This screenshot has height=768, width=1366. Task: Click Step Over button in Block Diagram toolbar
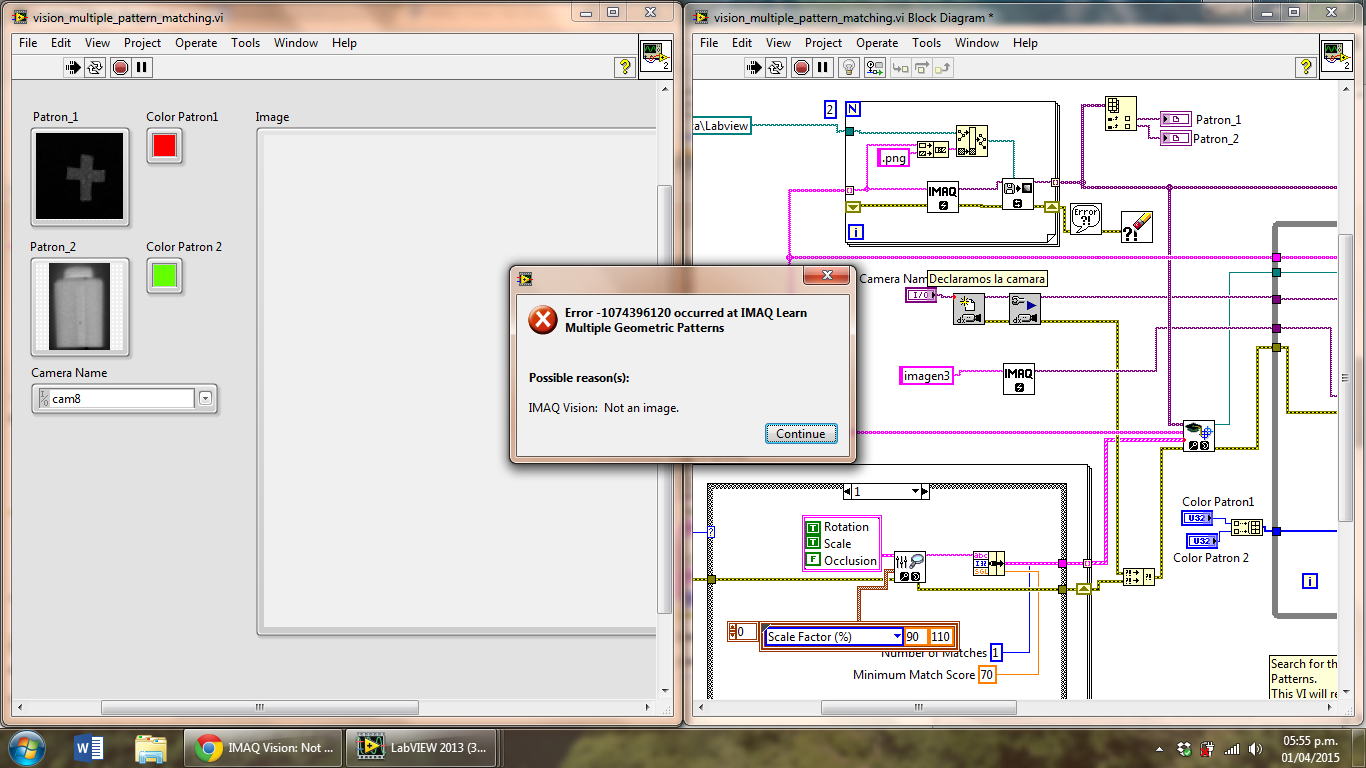pyautogui.click(x=921, y=68)
